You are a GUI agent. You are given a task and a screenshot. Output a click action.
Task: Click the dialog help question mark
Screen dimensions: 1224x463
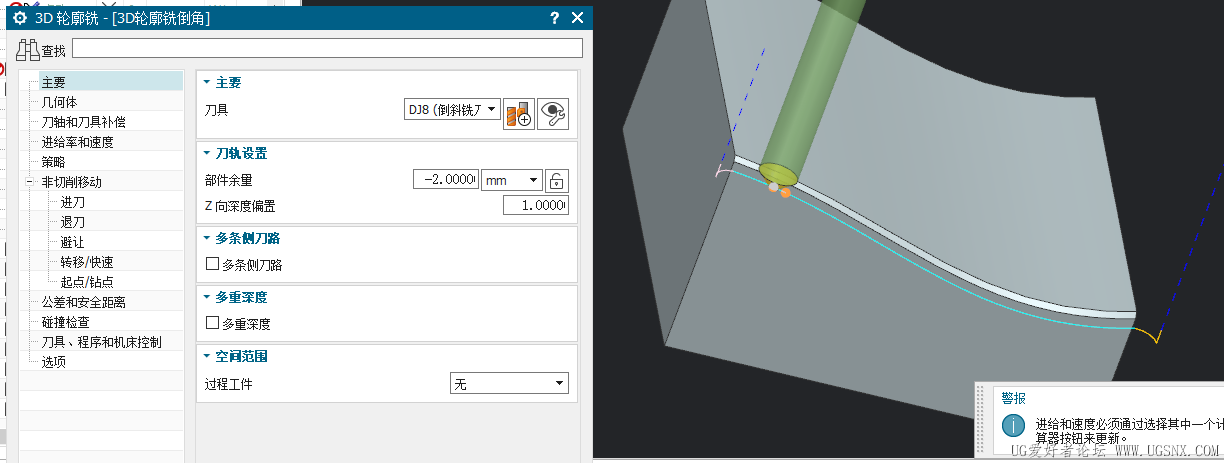coord(555,18)
